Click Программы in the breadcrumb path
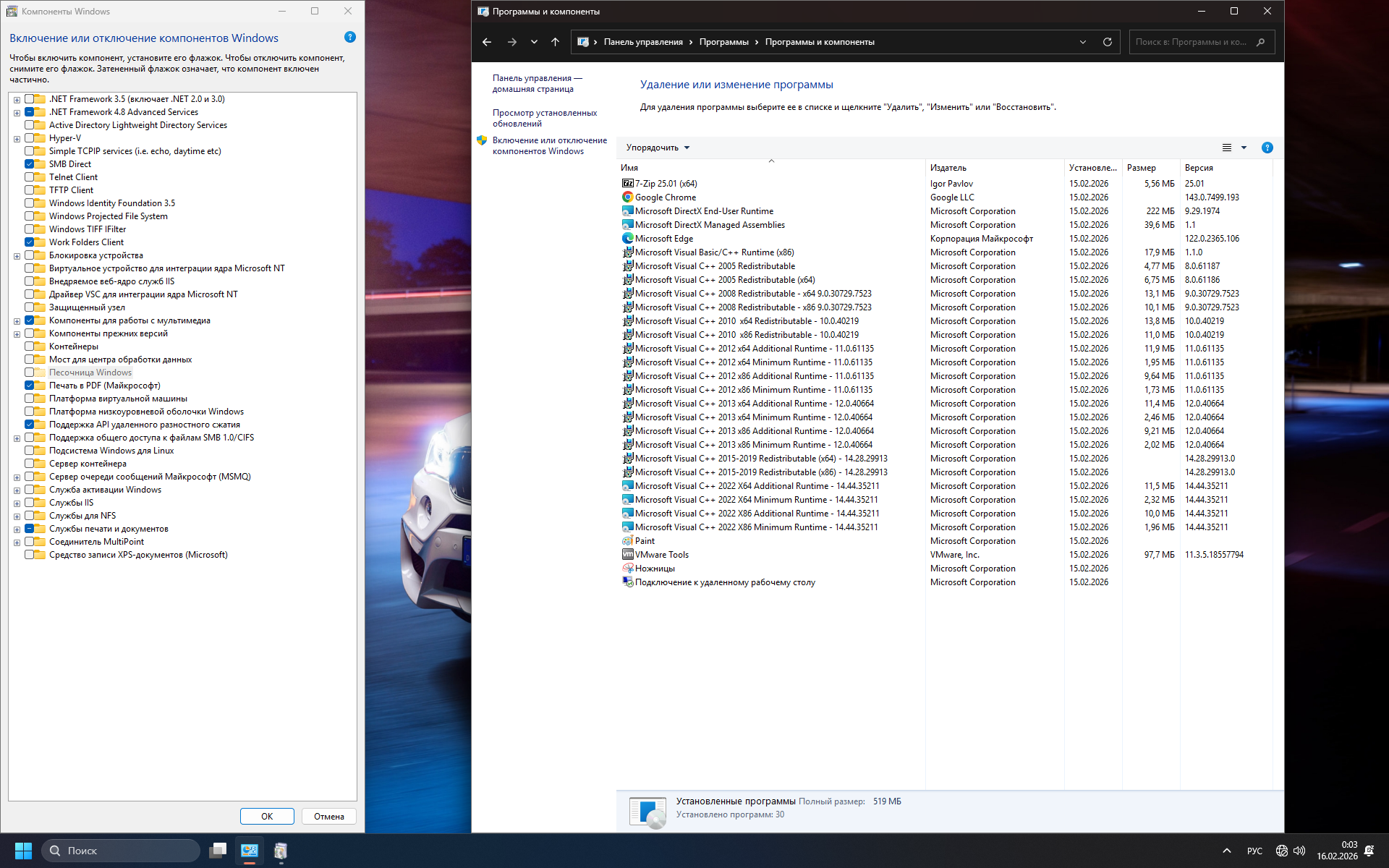This screenshot has width=1389, height=868. pyautogui.click(x=723, y=42)
